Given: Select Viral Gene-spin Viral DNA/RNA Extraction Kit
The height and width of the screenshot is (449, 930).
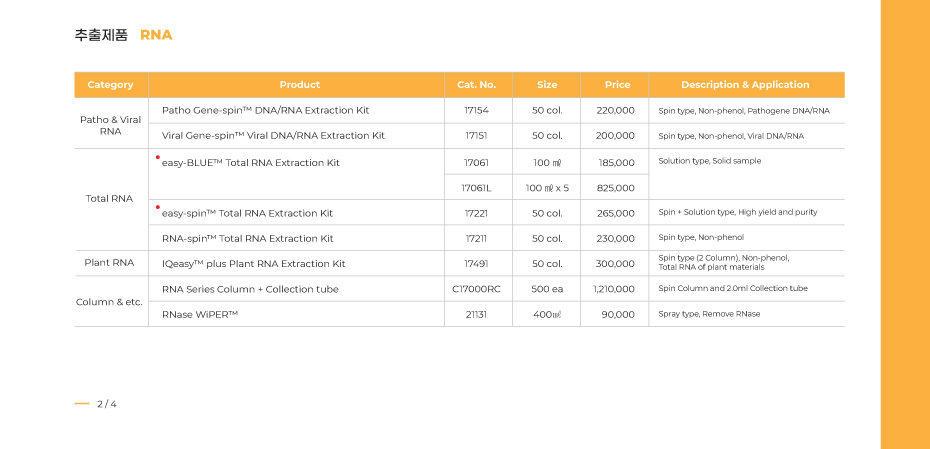Looking at the screenshot, I should (273, 136).
